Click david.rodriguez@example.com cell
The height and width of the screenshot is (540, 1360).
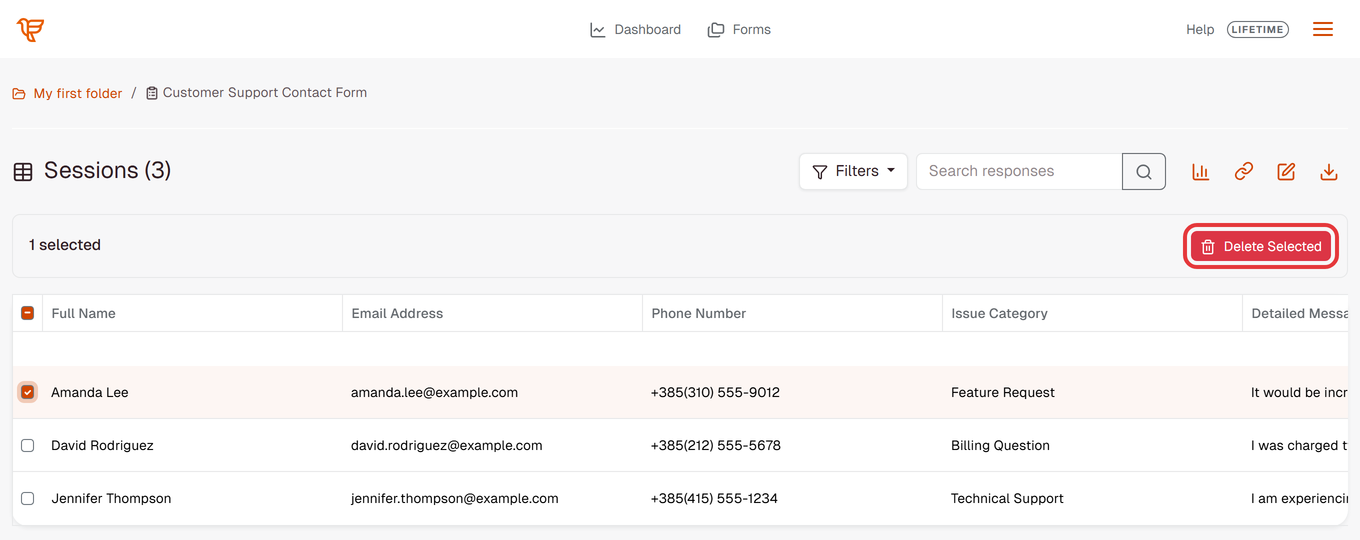point(446,445)
